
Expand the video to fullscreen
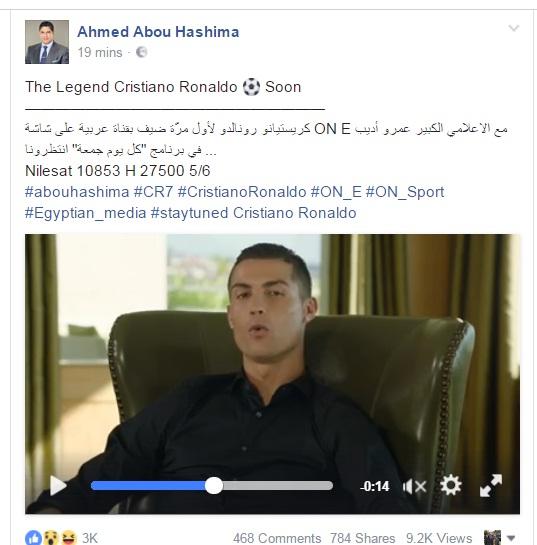[x=491, y=485]
